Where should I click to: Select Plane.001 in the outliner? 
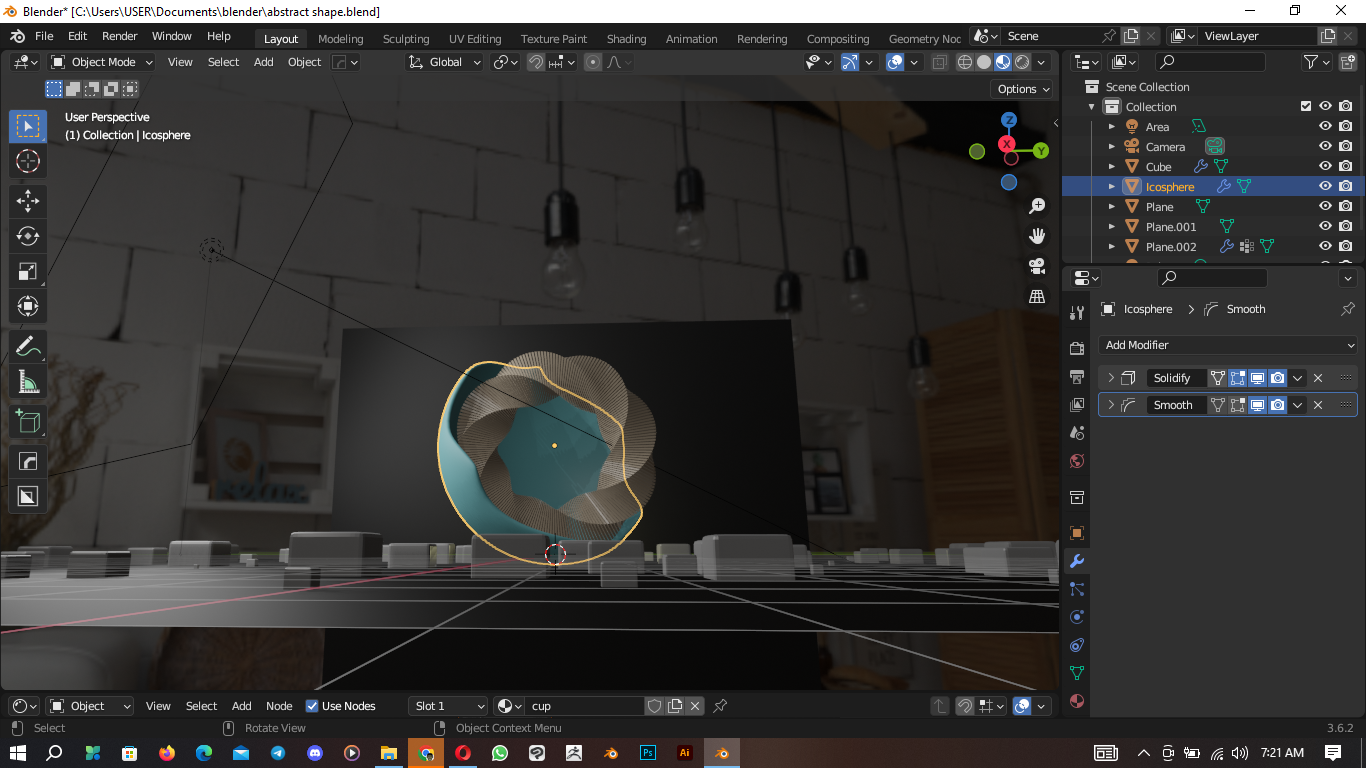click(x=1170, y=226)
